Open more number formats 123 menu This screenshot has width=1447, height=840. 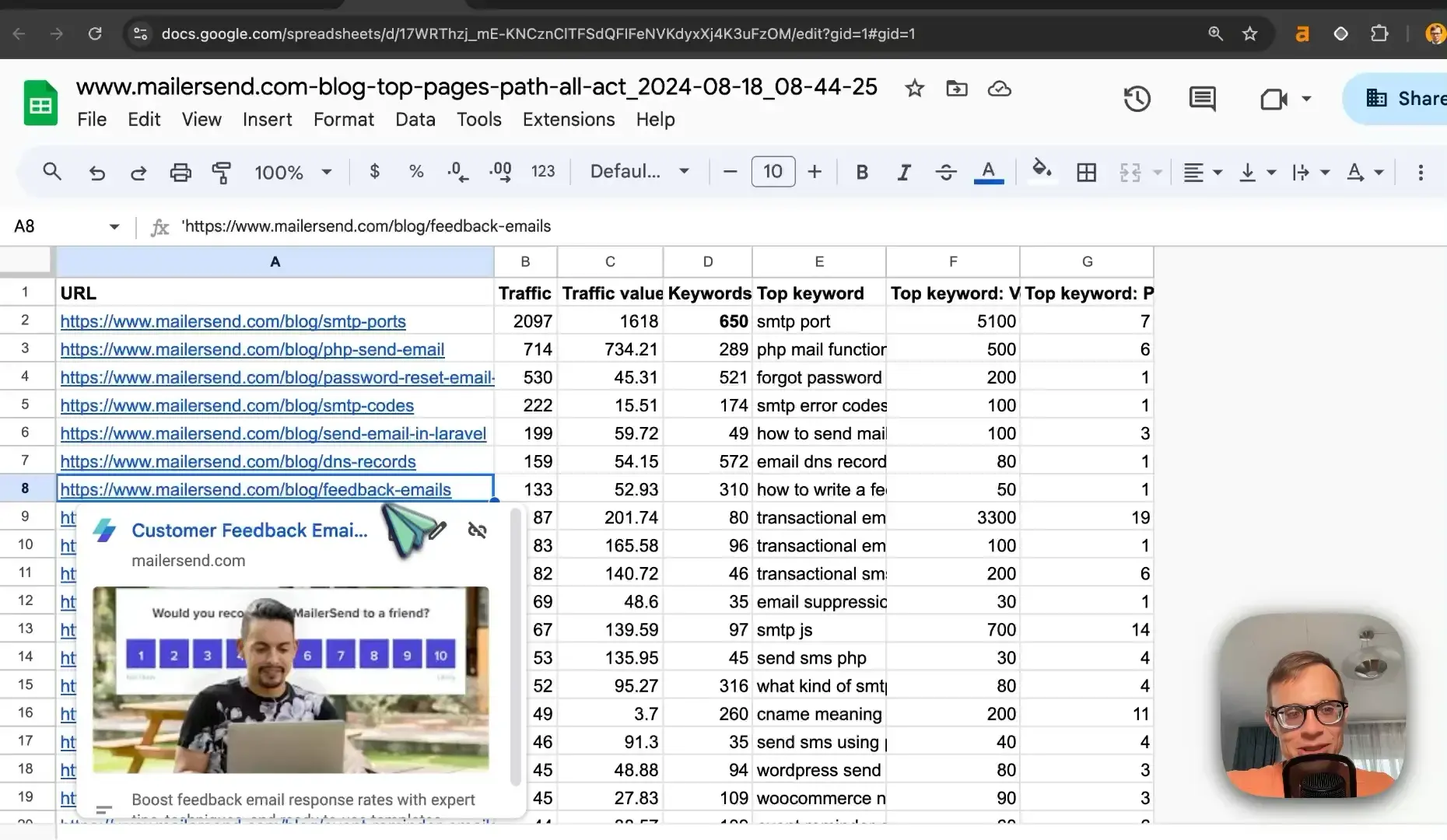(543, 172)
